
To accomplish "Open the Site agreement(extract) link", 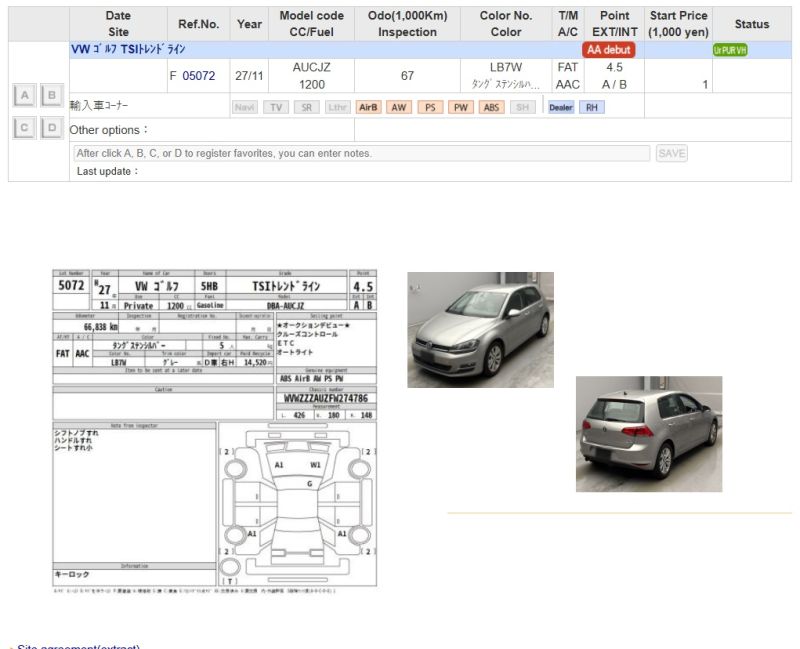I will pyautogui.click(x=78, y=646).
